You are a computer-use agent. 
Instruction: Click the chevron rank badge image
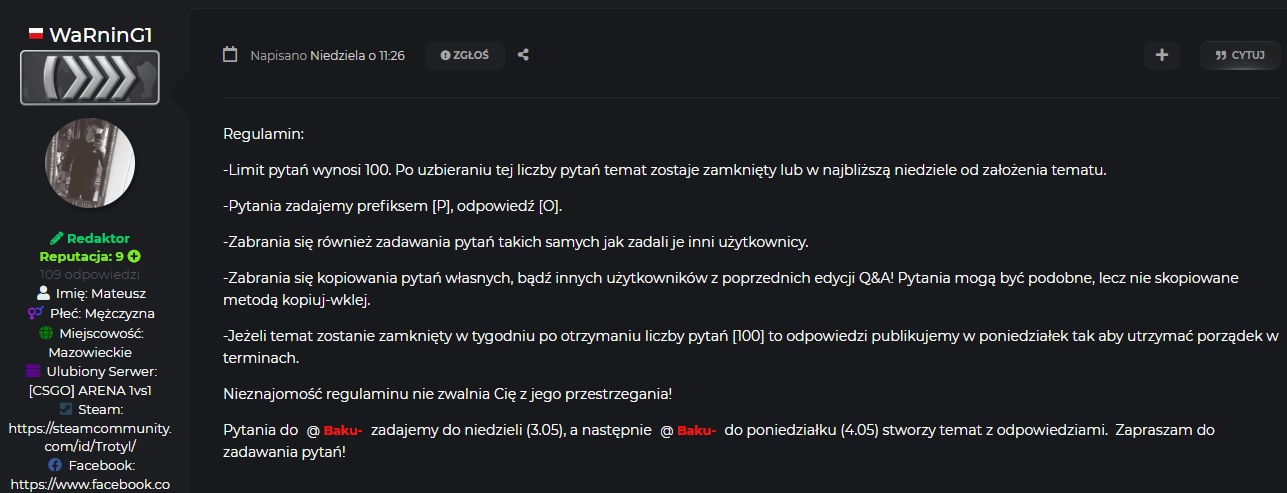[90, 78]
